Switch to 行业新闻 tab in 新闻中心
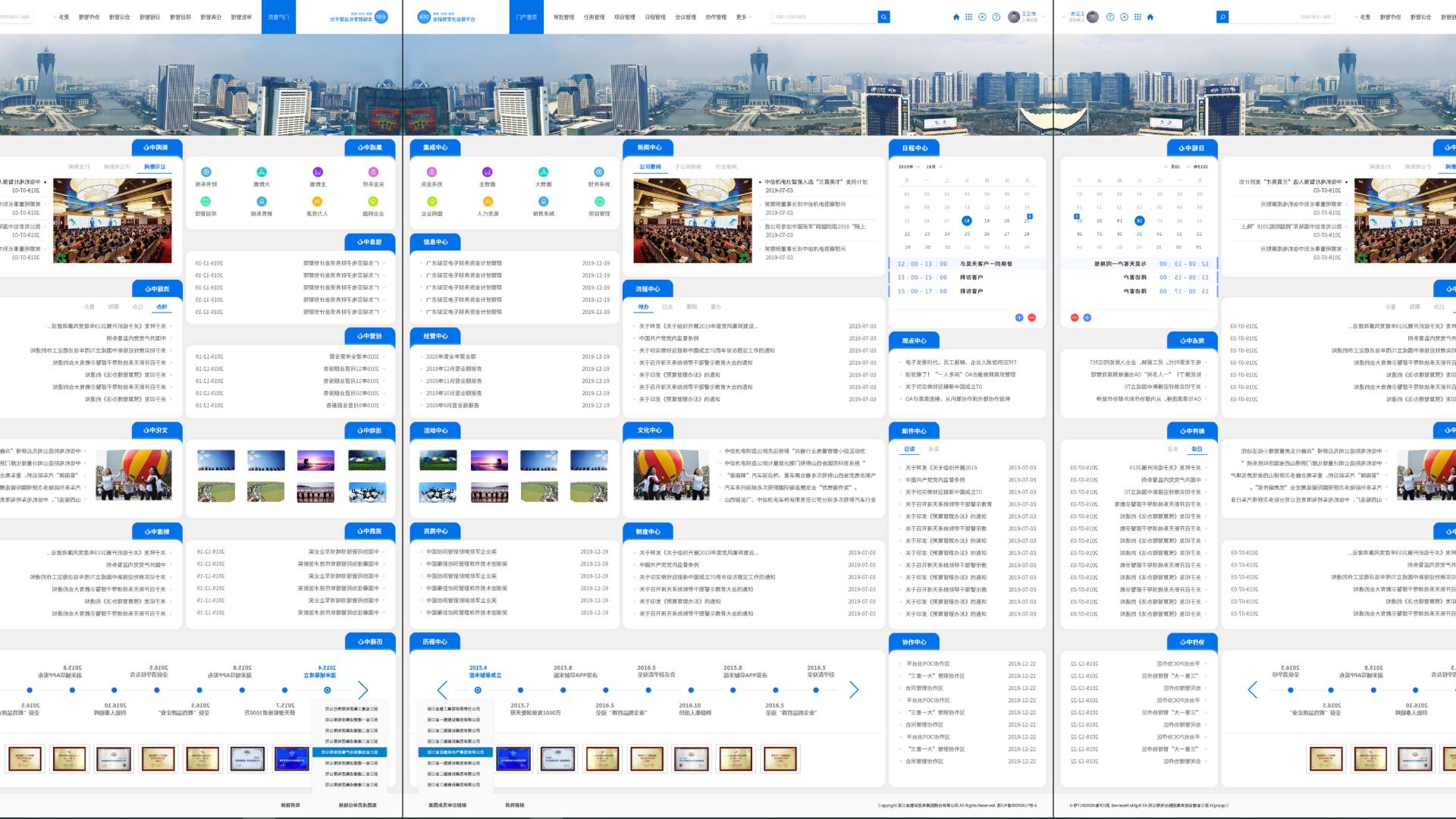This screenshot has width=1456, height=819. [x=726, y=167]
